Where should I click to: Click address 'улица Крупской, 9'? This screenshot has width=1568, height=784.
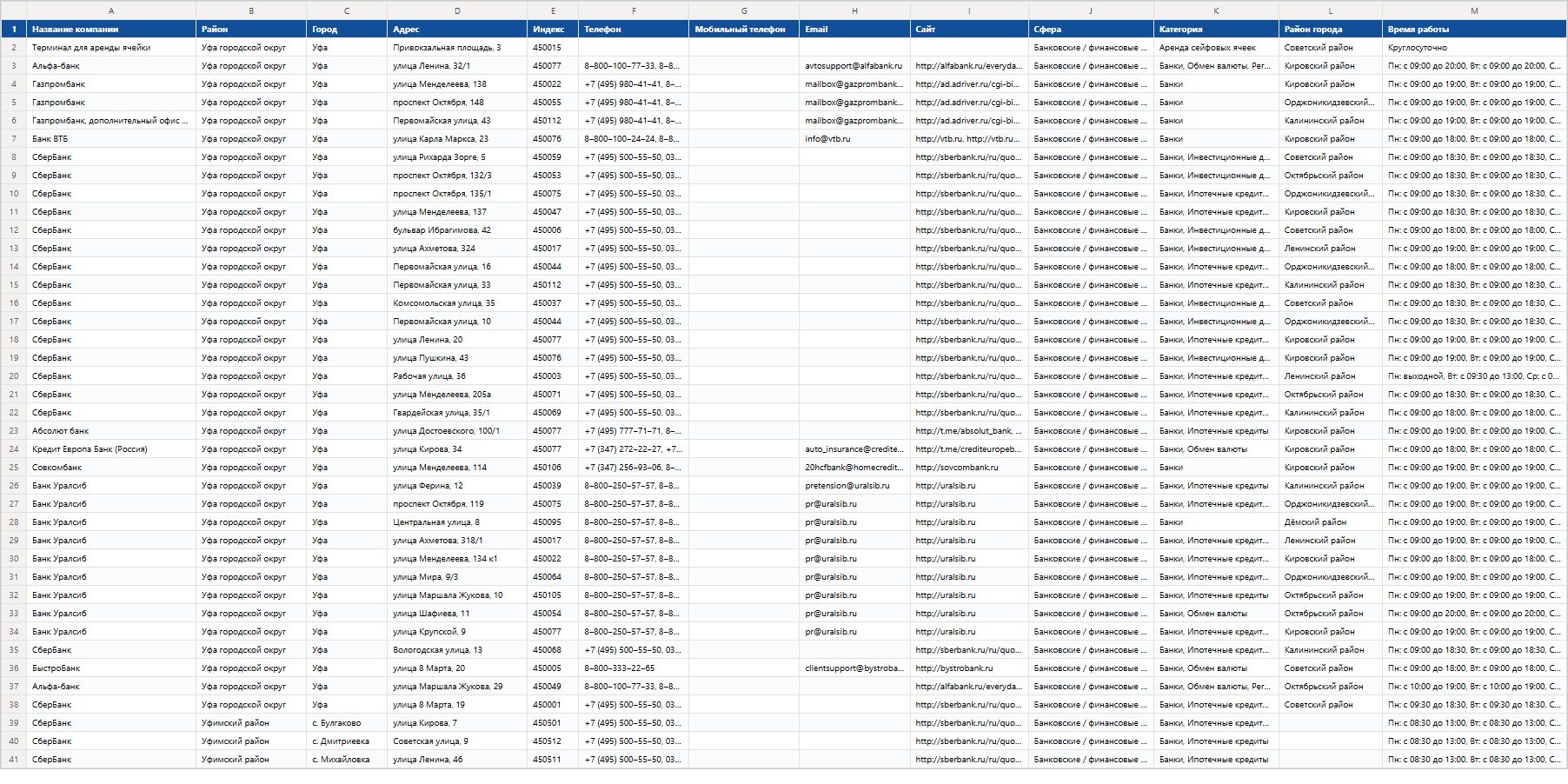[x=457, y=632]
